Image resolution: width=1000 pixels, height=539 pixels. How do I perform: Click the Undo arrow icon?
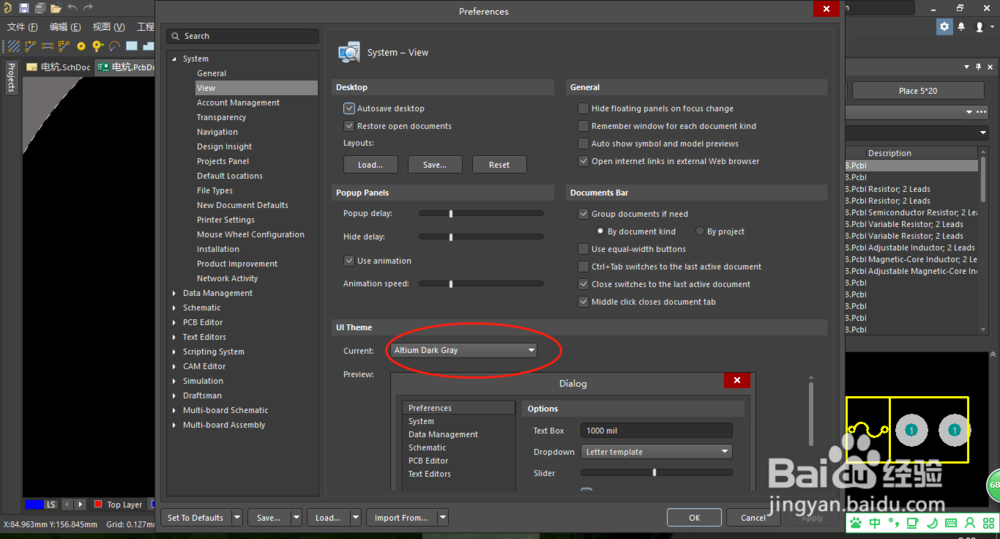tap(72, 8)
